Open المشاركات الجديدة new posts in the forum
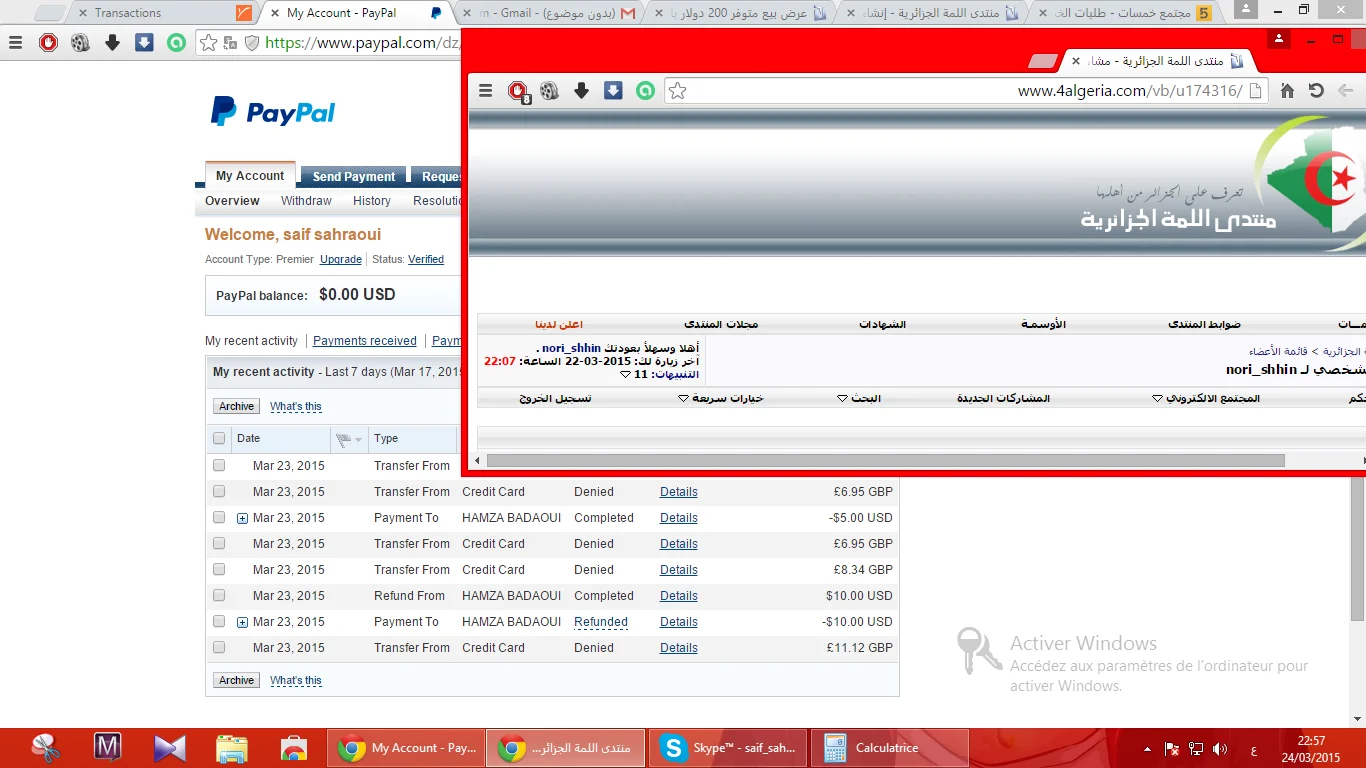 click(x=1003, y=398)
